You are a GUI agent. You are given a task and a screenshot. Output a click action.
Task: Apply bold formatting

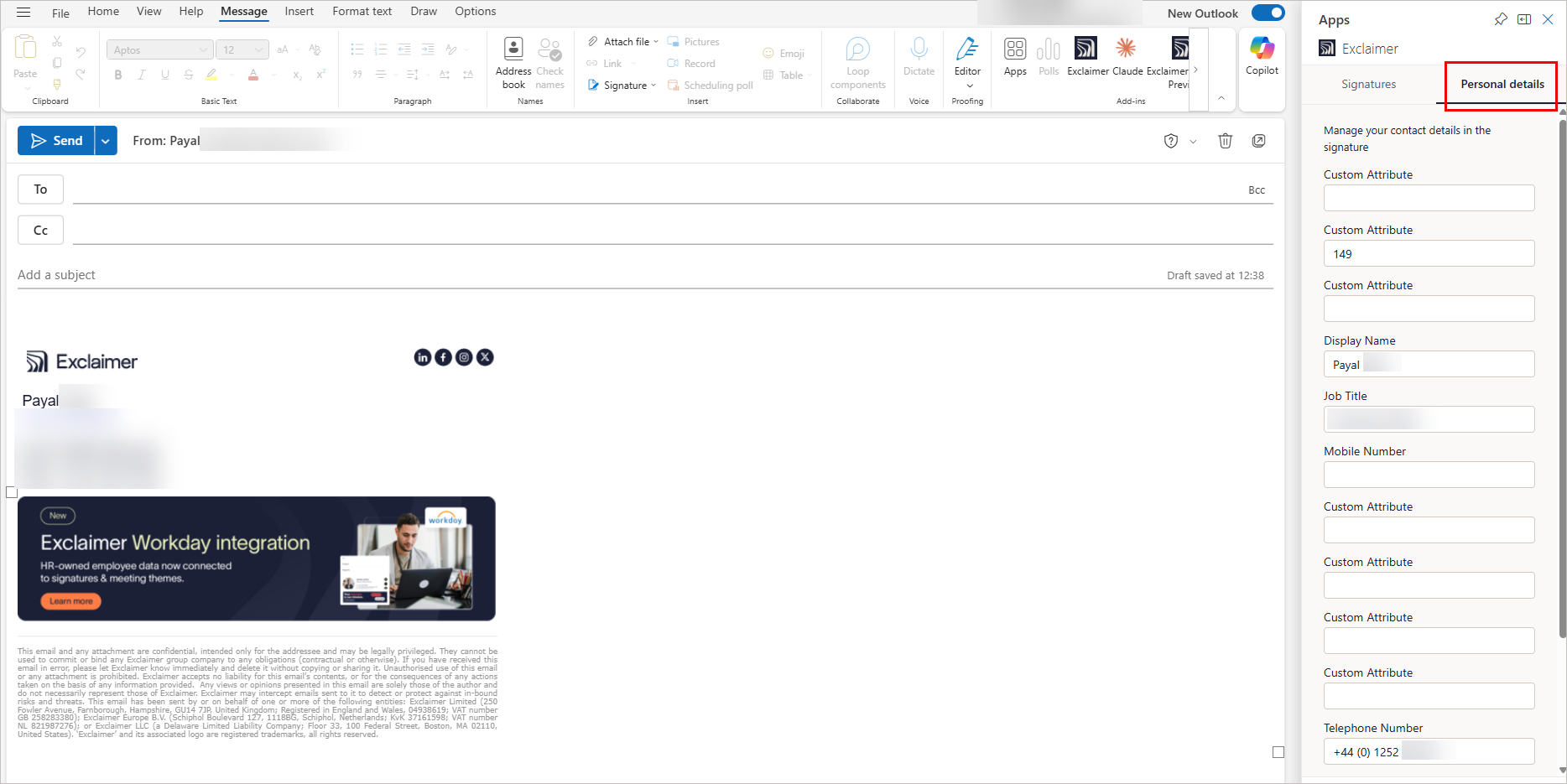pyautogui.click(x=118, y=75)
